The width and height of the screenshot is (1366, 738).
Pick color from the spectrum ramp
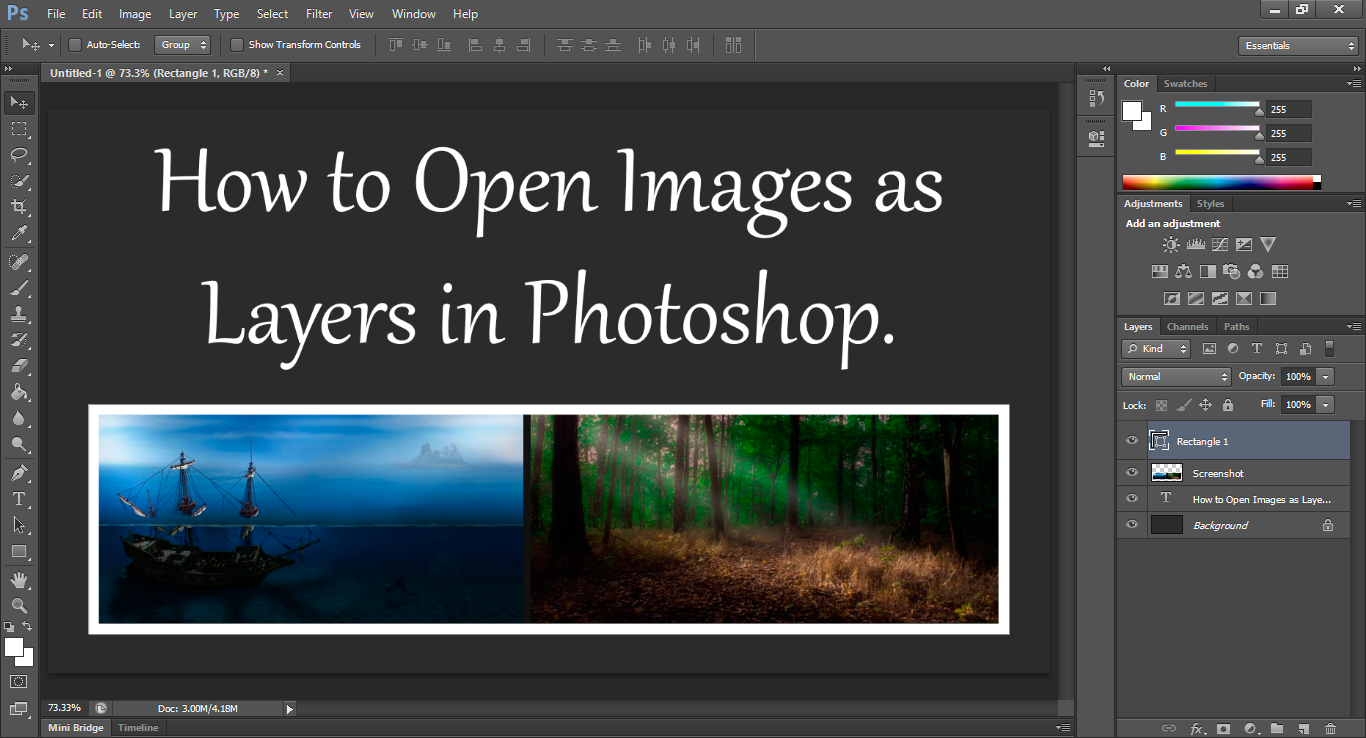point(1218,182)
